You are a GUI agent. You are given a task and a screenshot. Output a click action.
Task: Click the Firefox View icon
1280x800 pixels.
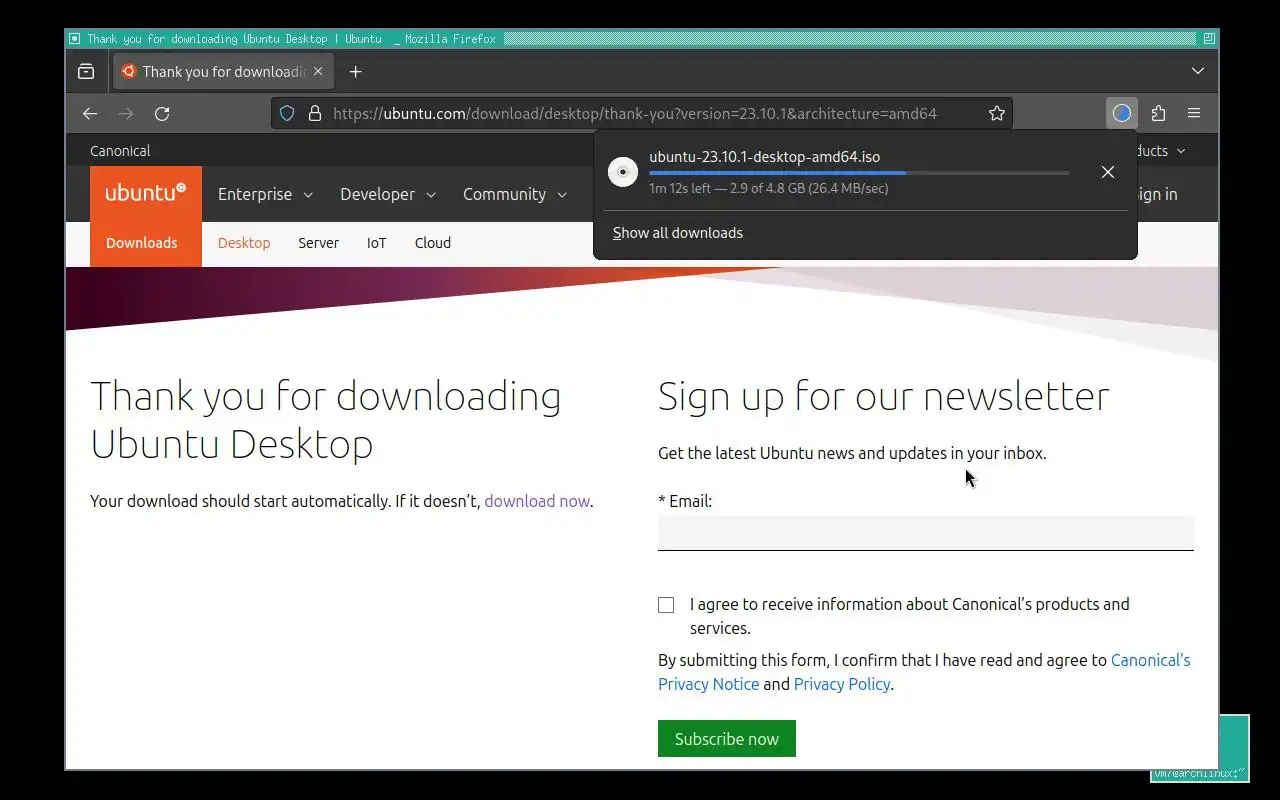click(x=86, y=71)
